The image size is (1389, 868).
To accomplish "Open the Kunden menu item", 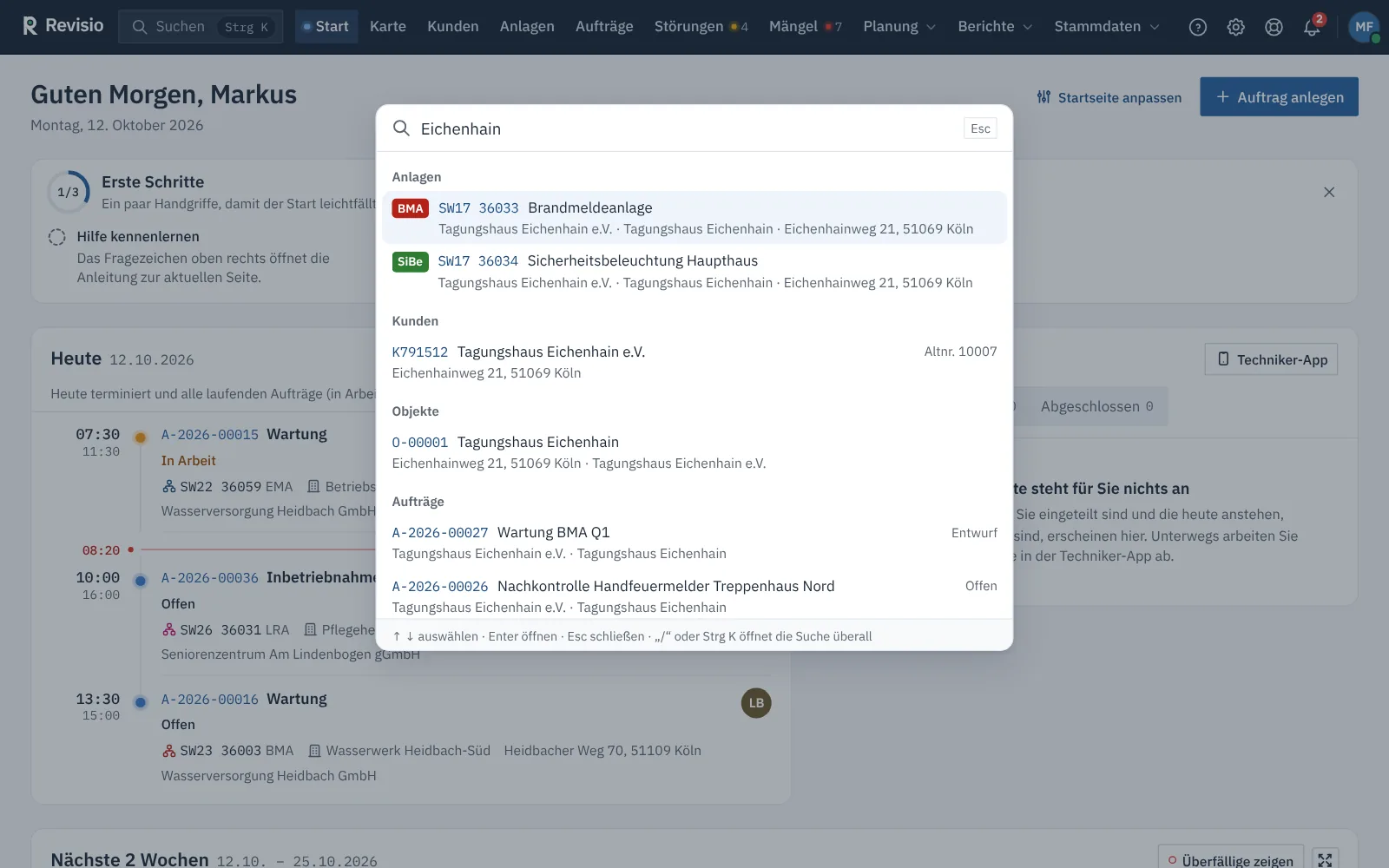I will [453, 27].
